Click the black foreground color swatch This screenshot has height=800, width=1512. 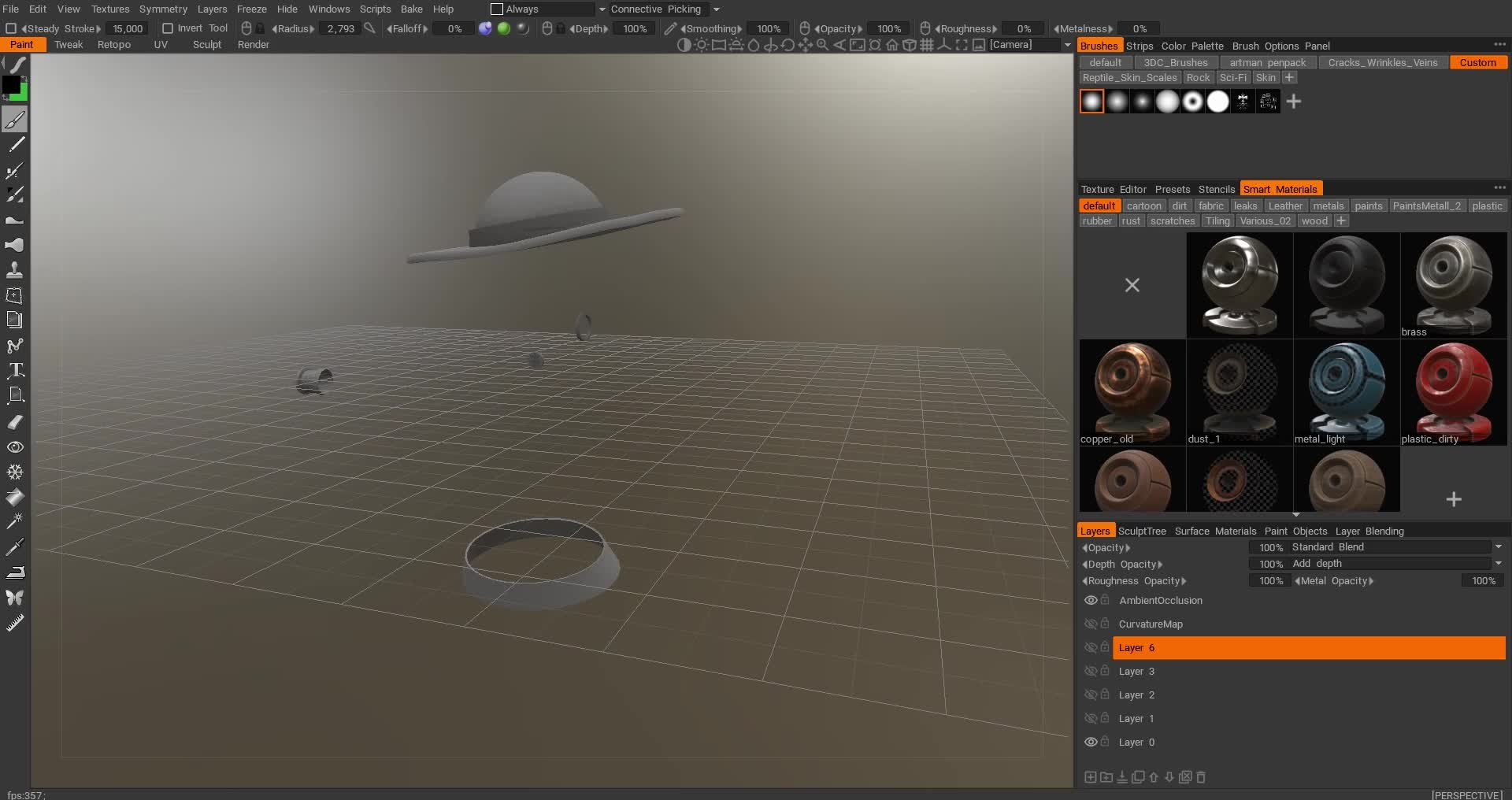tap(11, 84)
